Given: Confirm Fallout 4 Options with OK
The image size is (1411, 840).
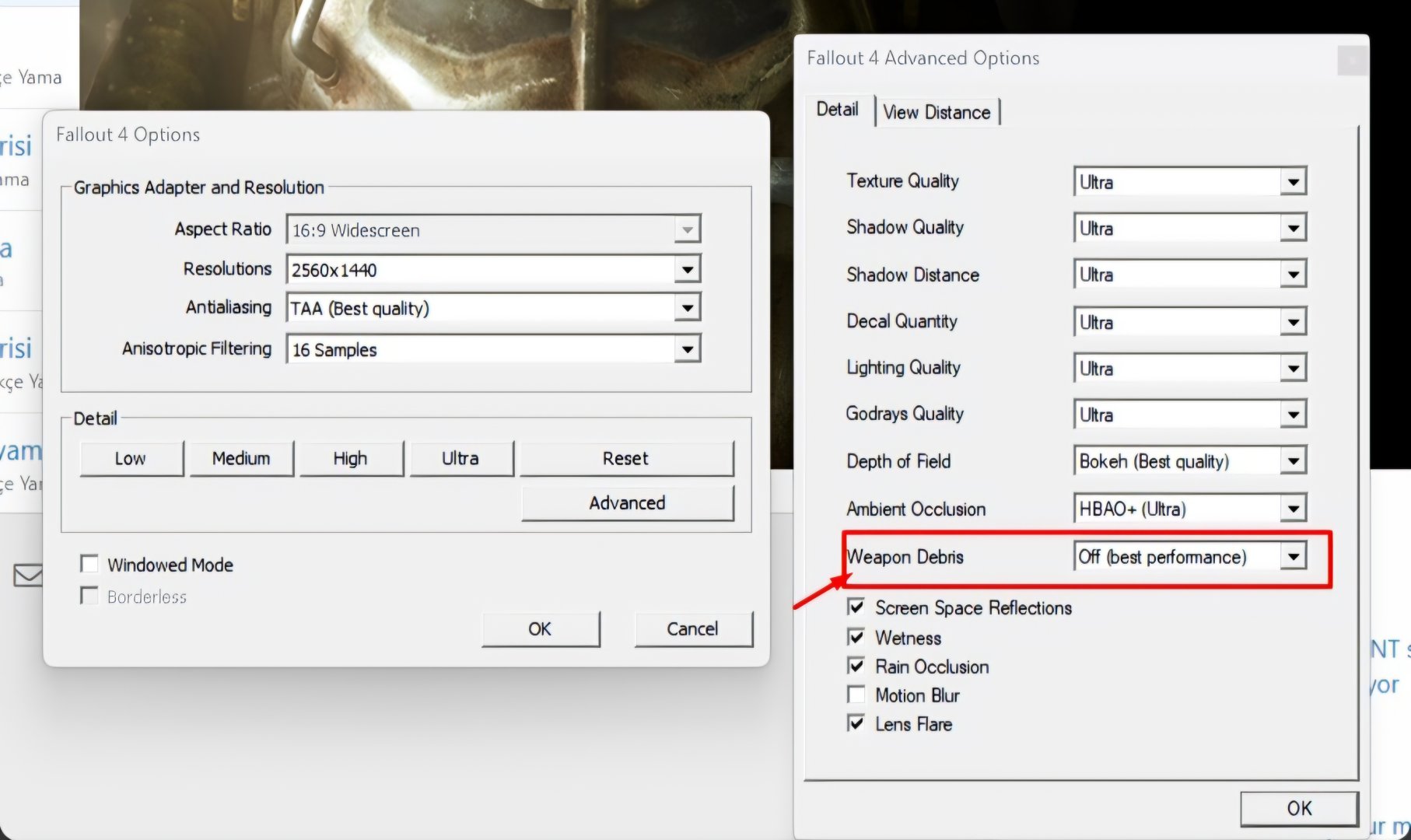Looking at the screenshot, I should pyautogui.click(x=541, y=628).
